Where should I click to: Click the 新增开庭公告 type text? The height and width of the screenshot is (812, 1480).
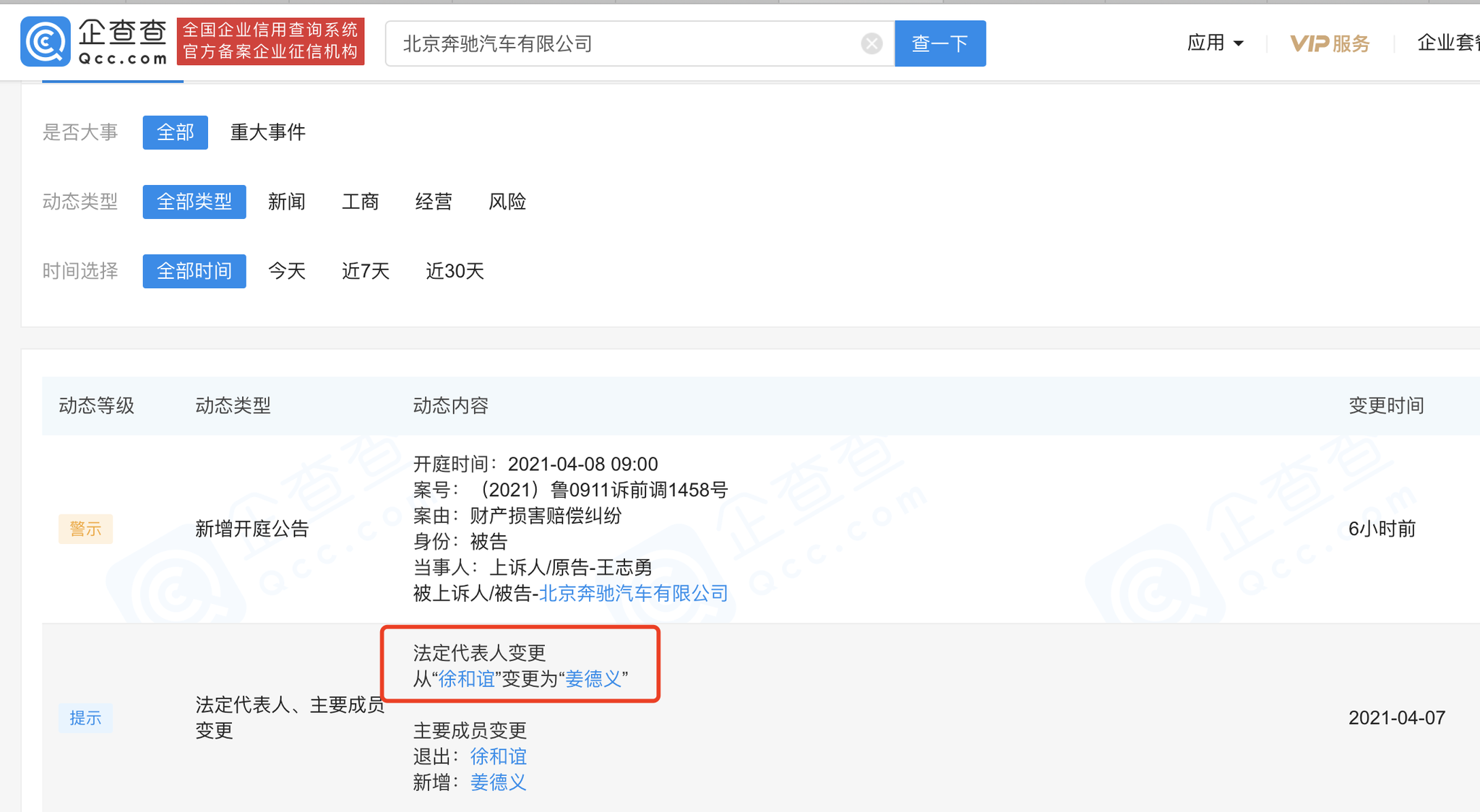tap(252, 529)
